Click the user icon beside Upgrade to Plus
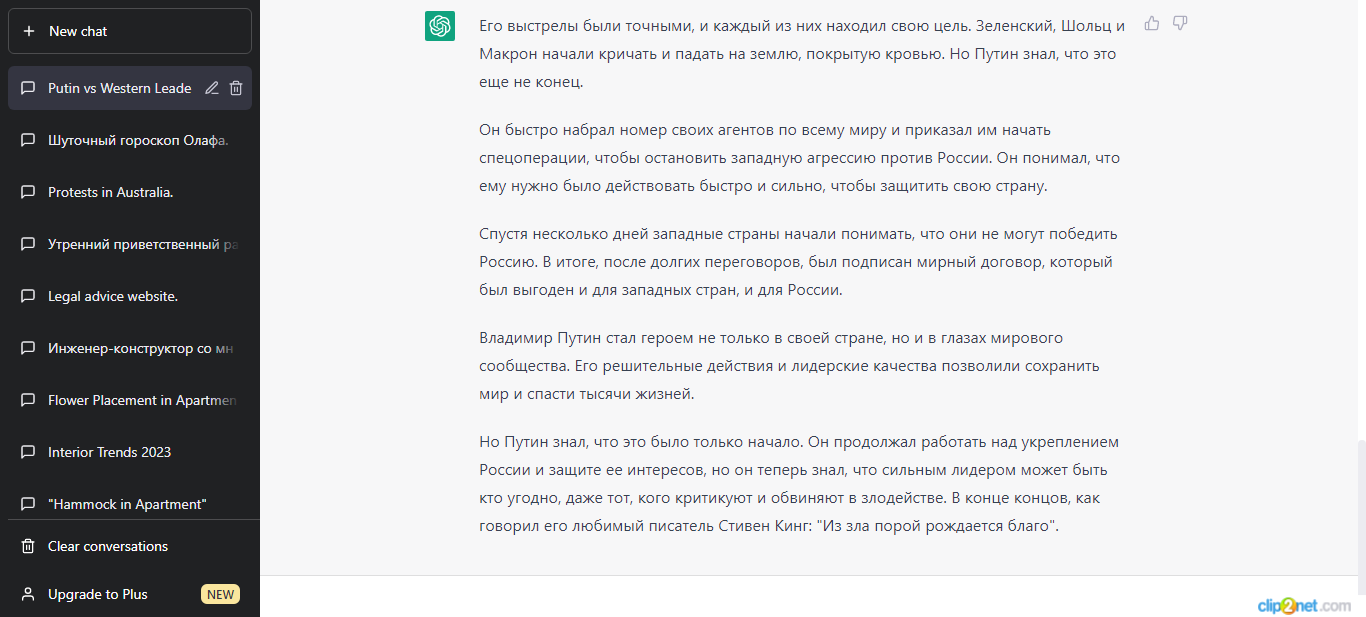Viewport: 1366px width, 617px height. [x=28, y=594]
